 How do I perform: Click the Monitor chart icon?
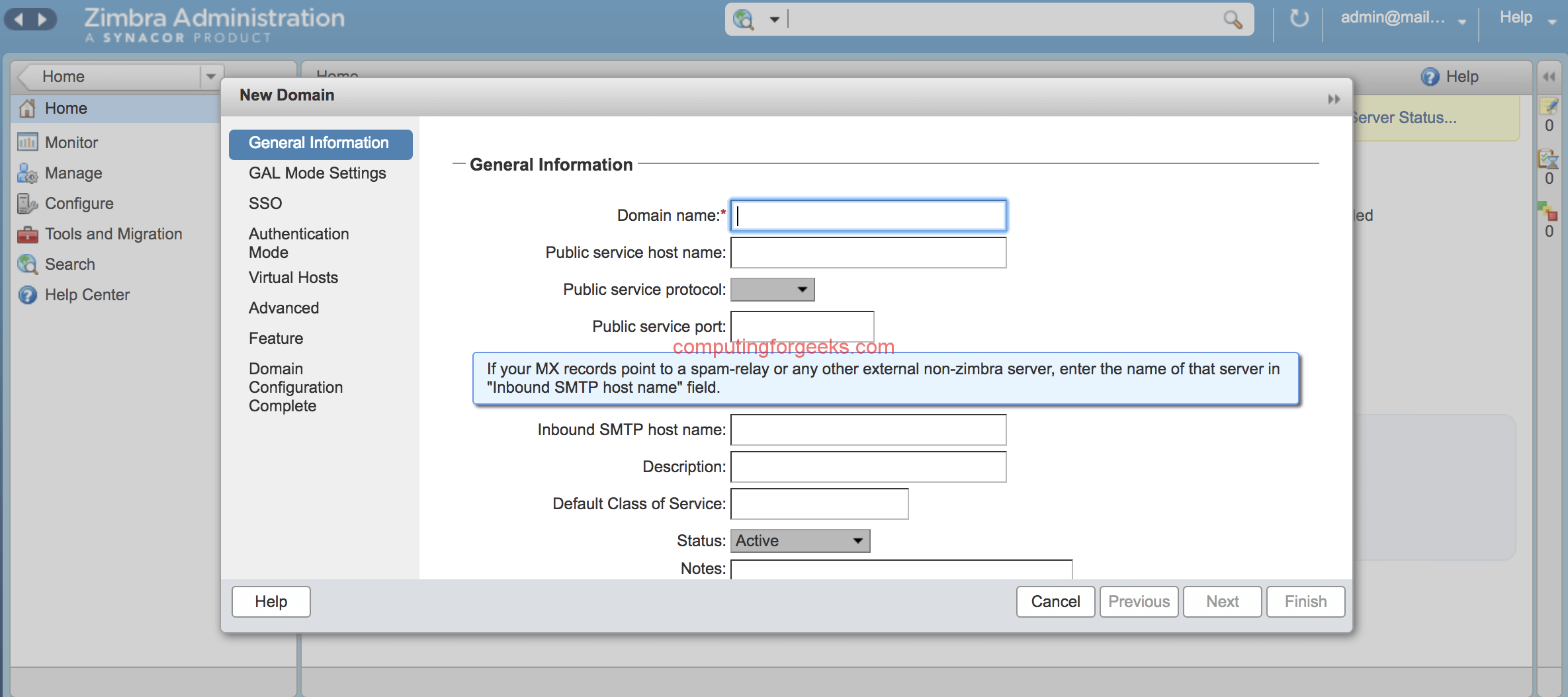click(x=27, y=142)
